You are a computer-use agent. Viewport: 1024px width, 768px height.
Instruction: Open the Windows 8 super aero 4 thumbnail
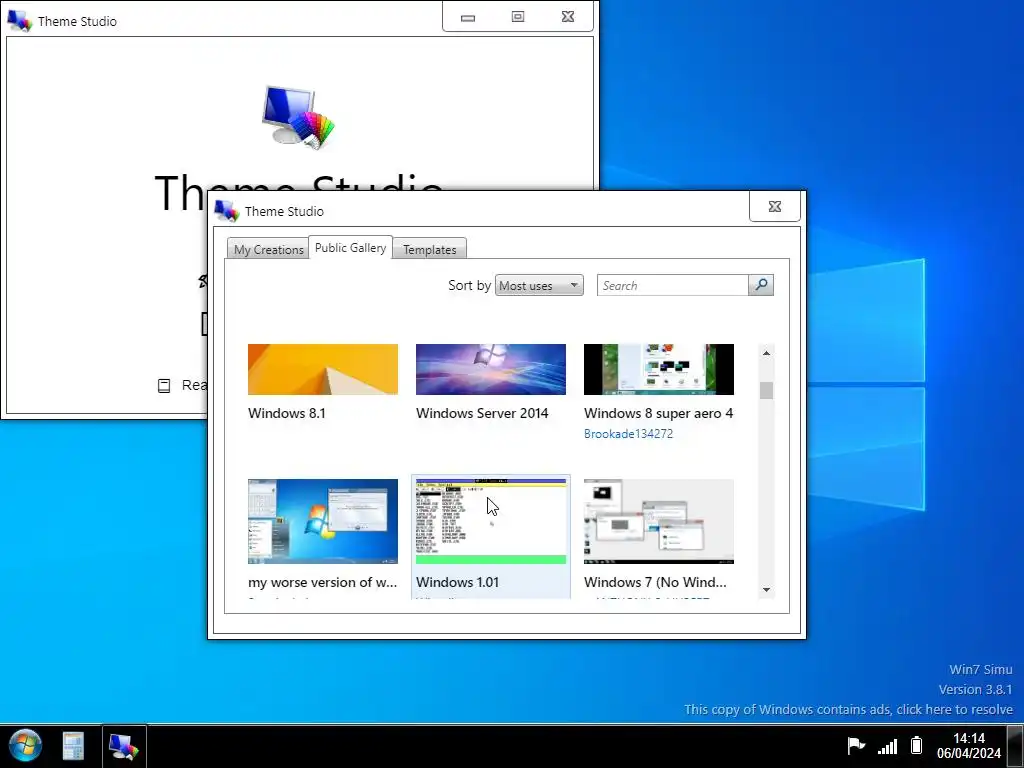pos(659,370)
